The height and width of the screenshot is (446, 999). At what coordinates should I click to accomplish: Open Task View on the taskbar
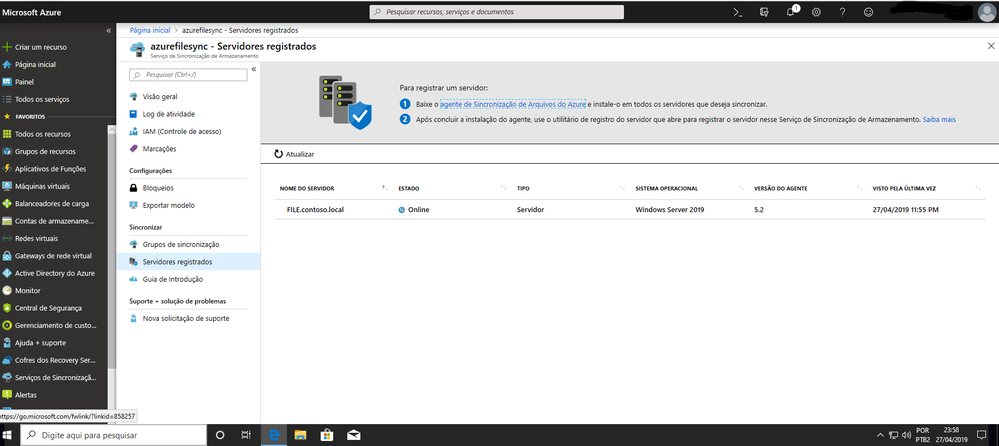246,435
